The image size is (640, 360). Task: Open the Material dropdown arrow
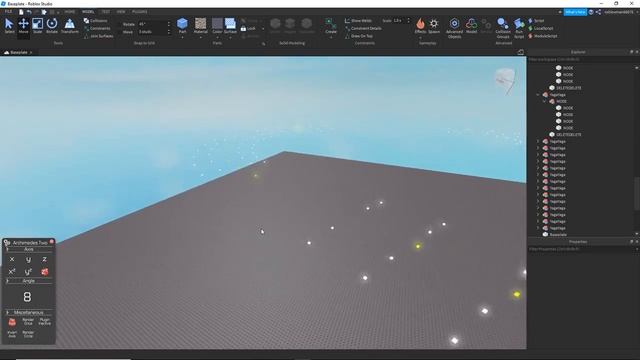[200, 38]
